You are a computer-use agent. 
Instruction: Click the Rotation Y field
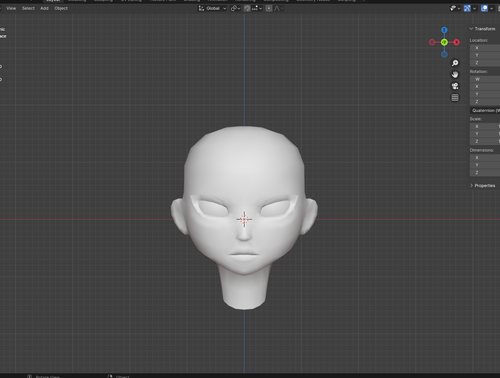485,94
